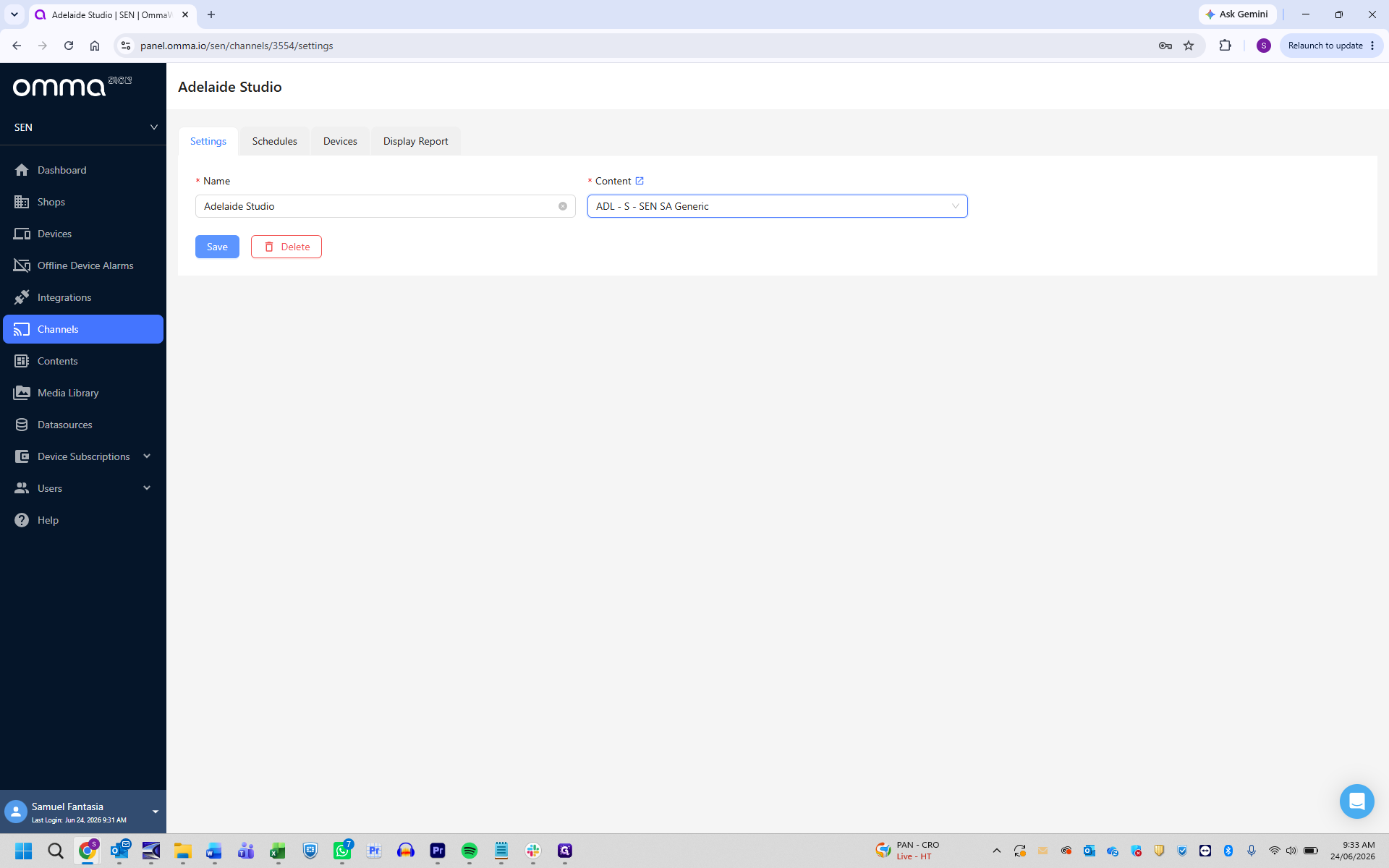Image resolution: width=1389 pixels, height=868 pixels.
Task: Select the Adelaide Studio browser tab
Action: click(x=111, y=14)
